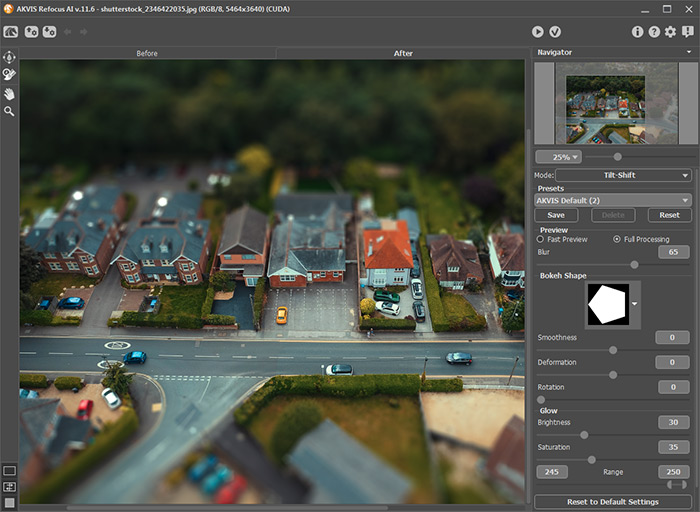The image size is (700, 512).
Task: Open the 25% zoom level dropdown
Action: [558, 157]
